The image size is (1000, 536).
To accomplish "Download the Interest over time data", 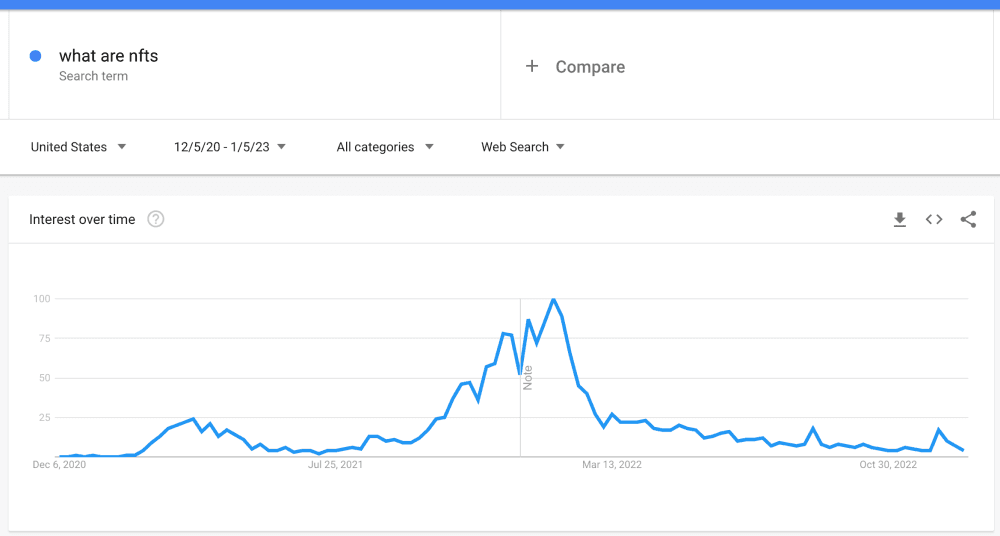I will click(x=899, y=220).
